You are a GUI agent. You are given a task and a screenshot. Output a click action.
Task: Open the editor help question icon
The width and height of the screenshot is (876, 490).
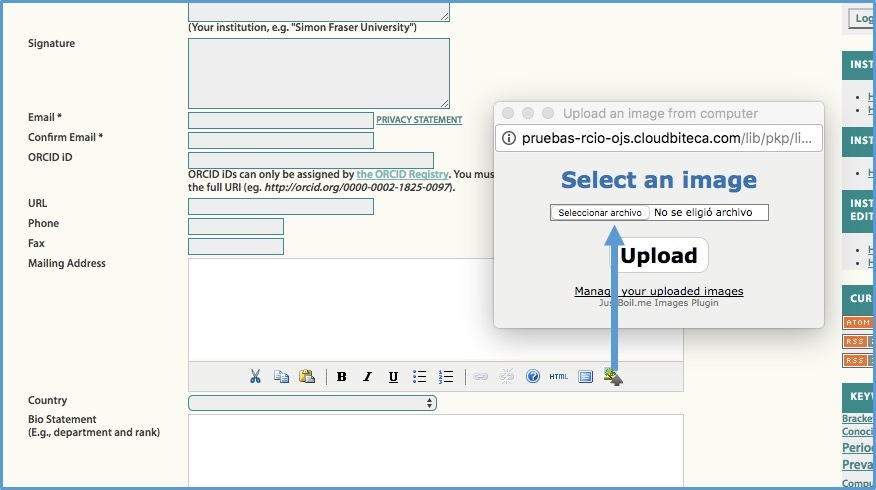tap(533, 377)
